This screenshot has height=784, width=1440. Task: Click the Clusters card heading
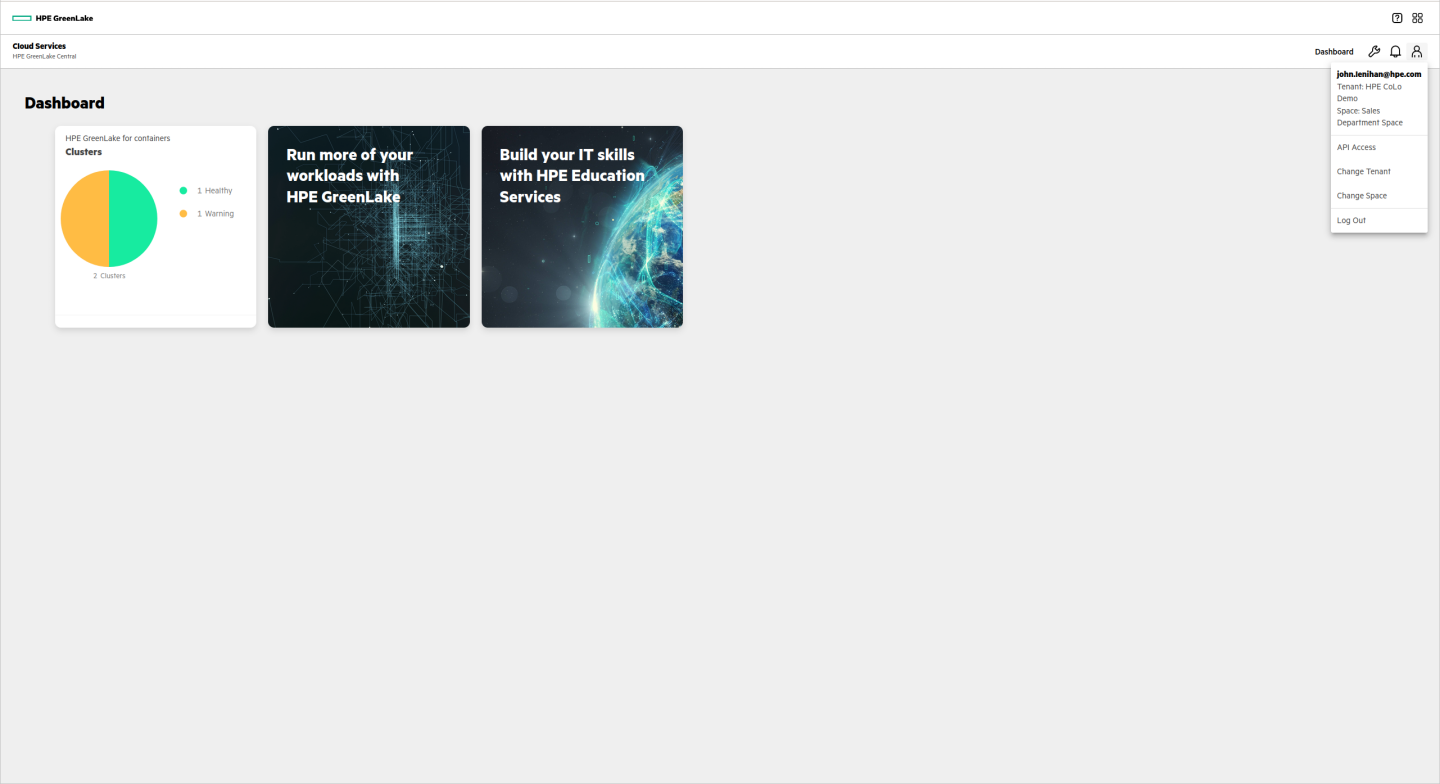(x=84, y=152)
